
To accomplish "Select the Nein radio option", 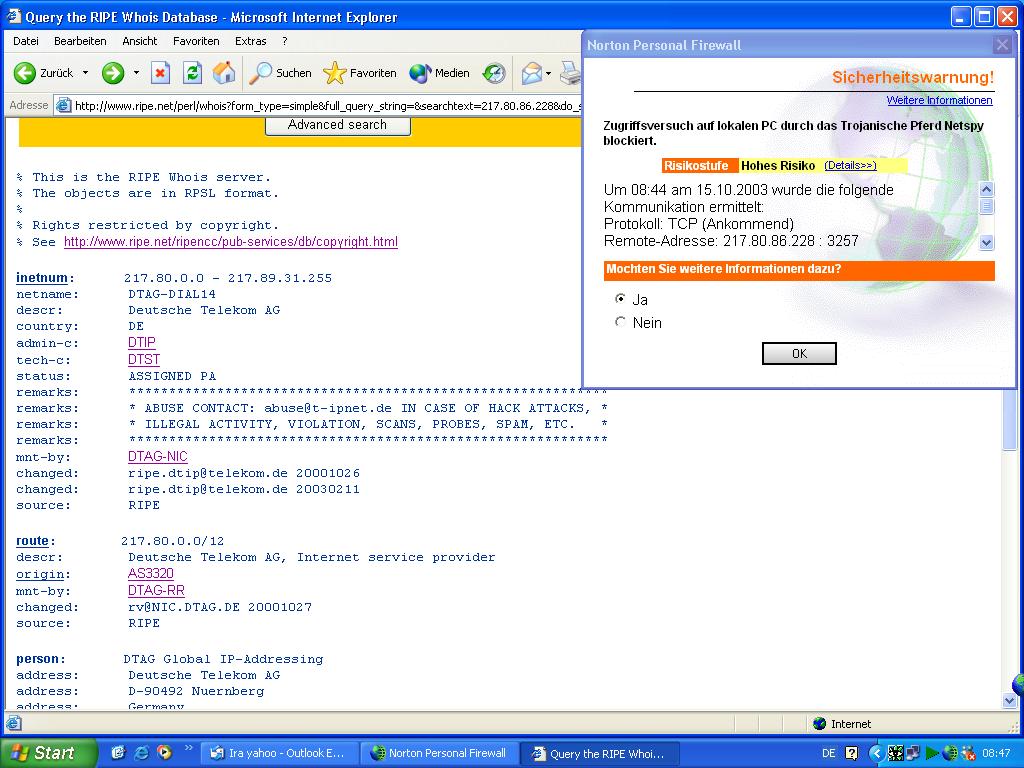I will (620, 322).
